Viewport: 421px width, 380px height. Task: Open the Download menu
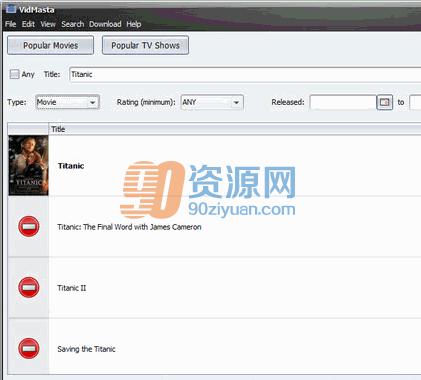pyautogui.click(x=105, y=24)
